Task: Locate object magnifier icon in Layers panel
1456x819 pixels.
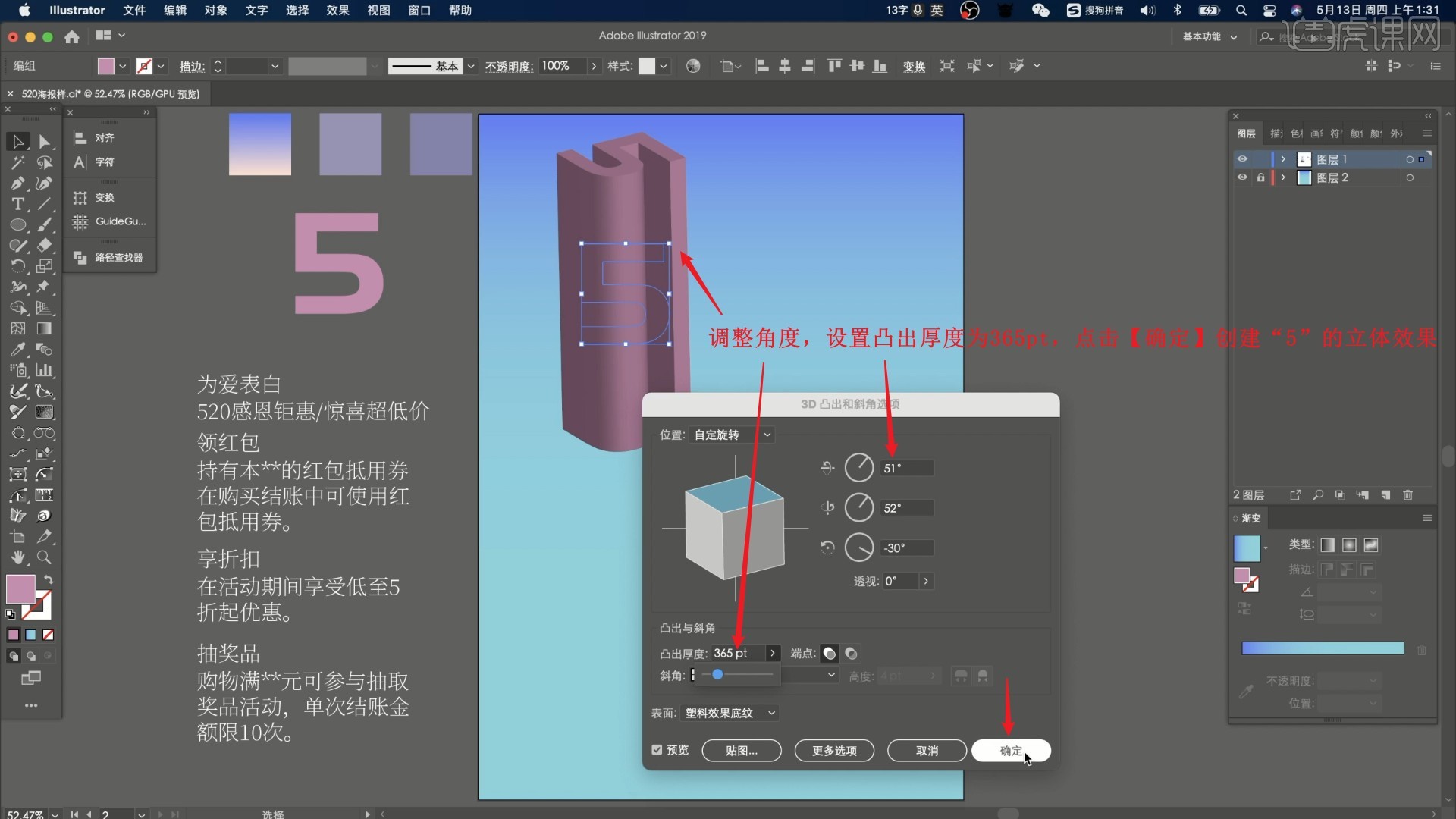Action: coord(1318,495)
